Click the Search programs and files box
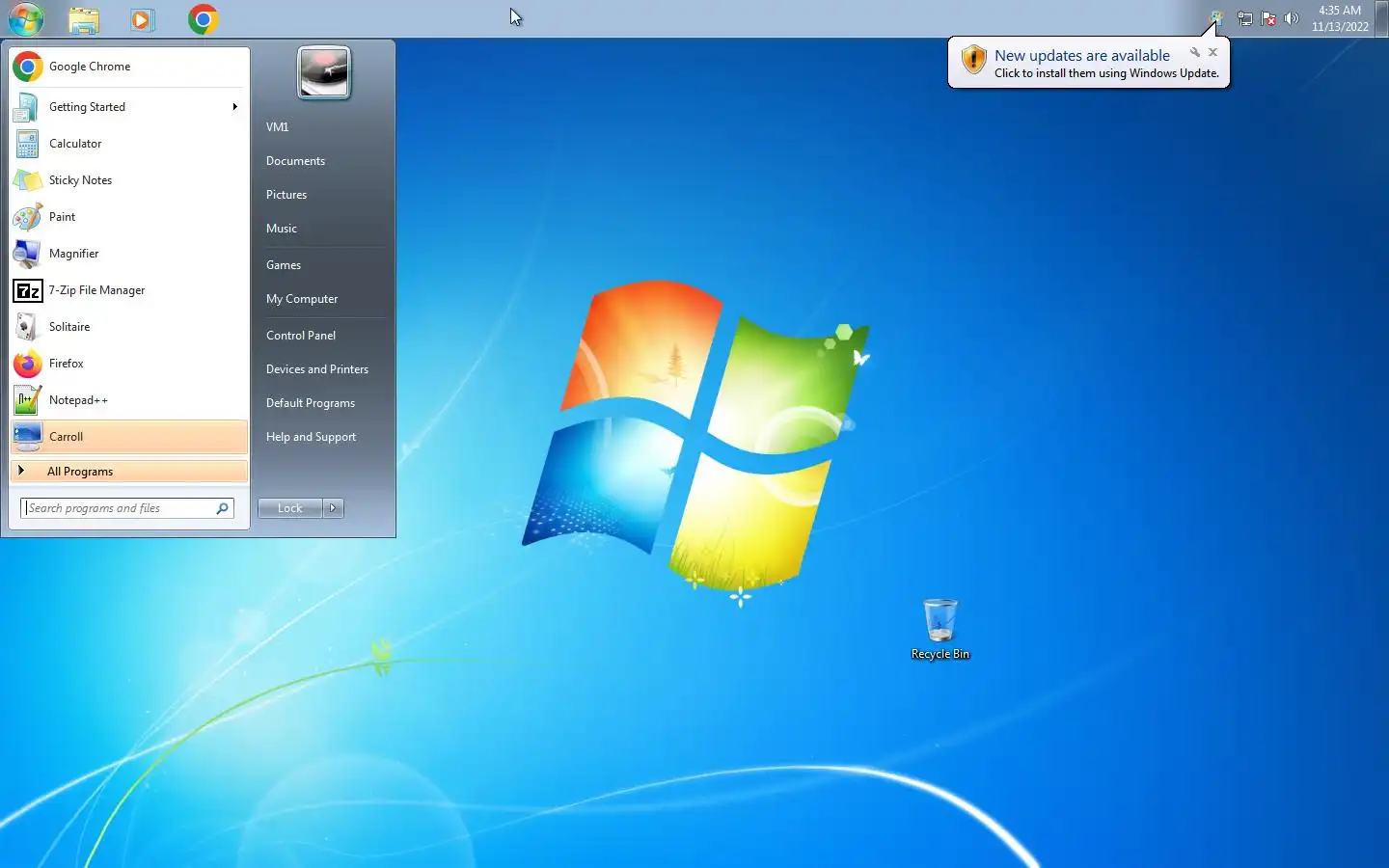This screenshot has width=1389, height=868. pyautogui.click(x=127, y=508)
